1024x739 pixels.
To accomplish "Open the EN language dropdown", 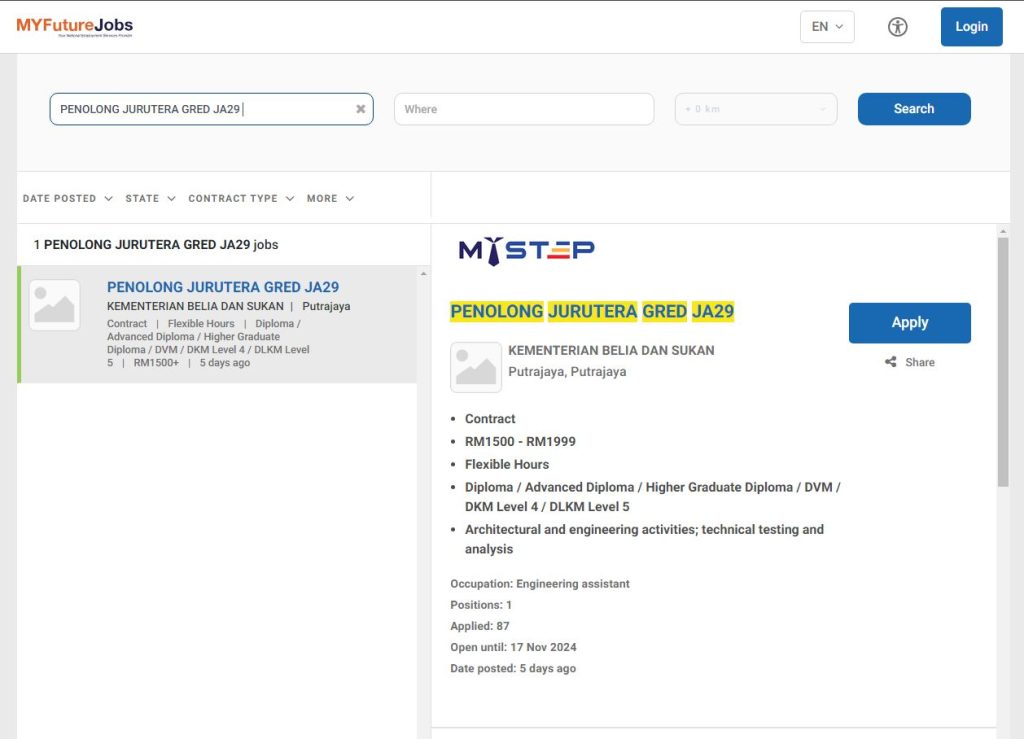I will (x=827, y=27).
